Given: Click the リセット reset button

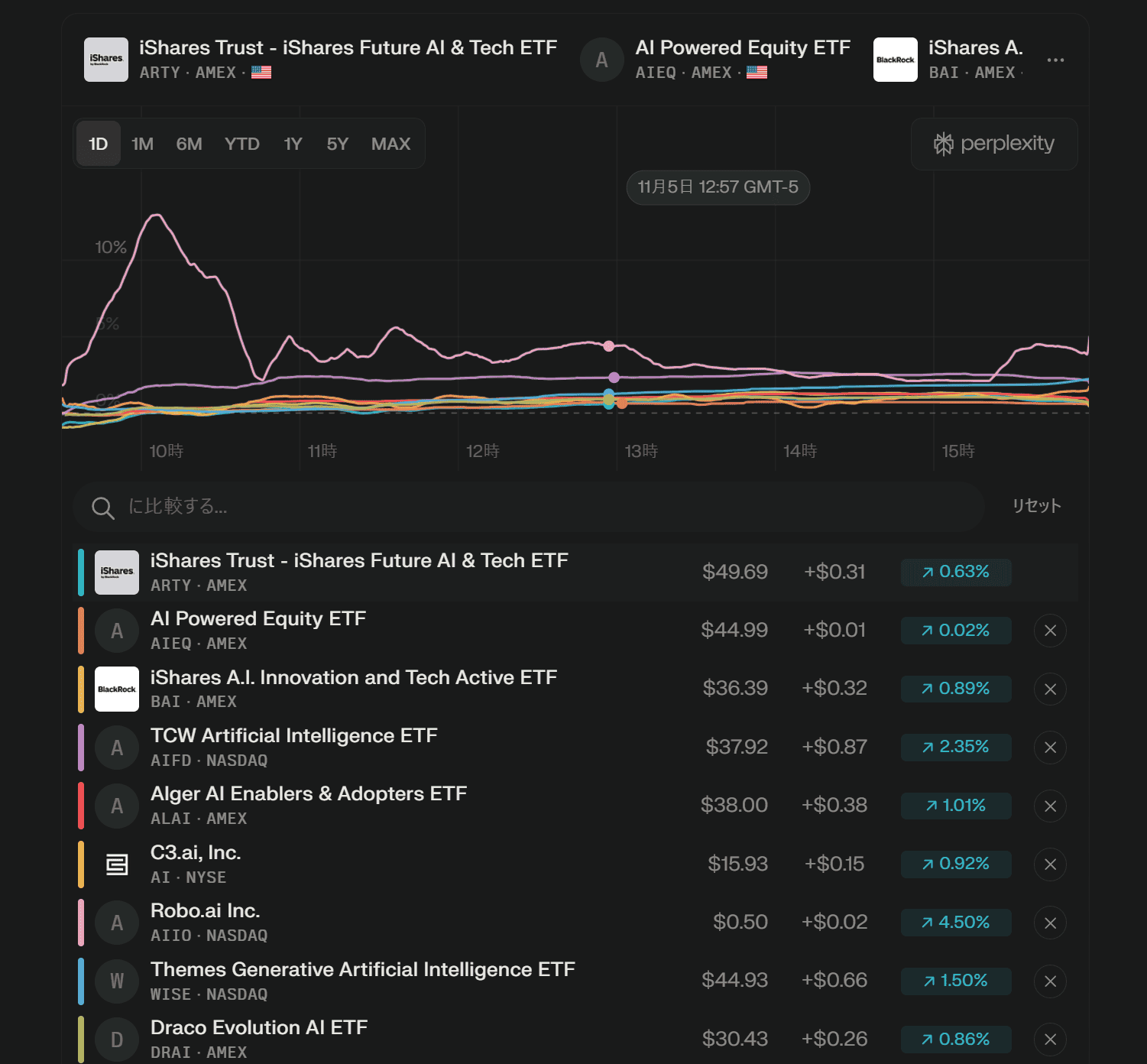Looking at the screenshot, I should [1036, 506].
